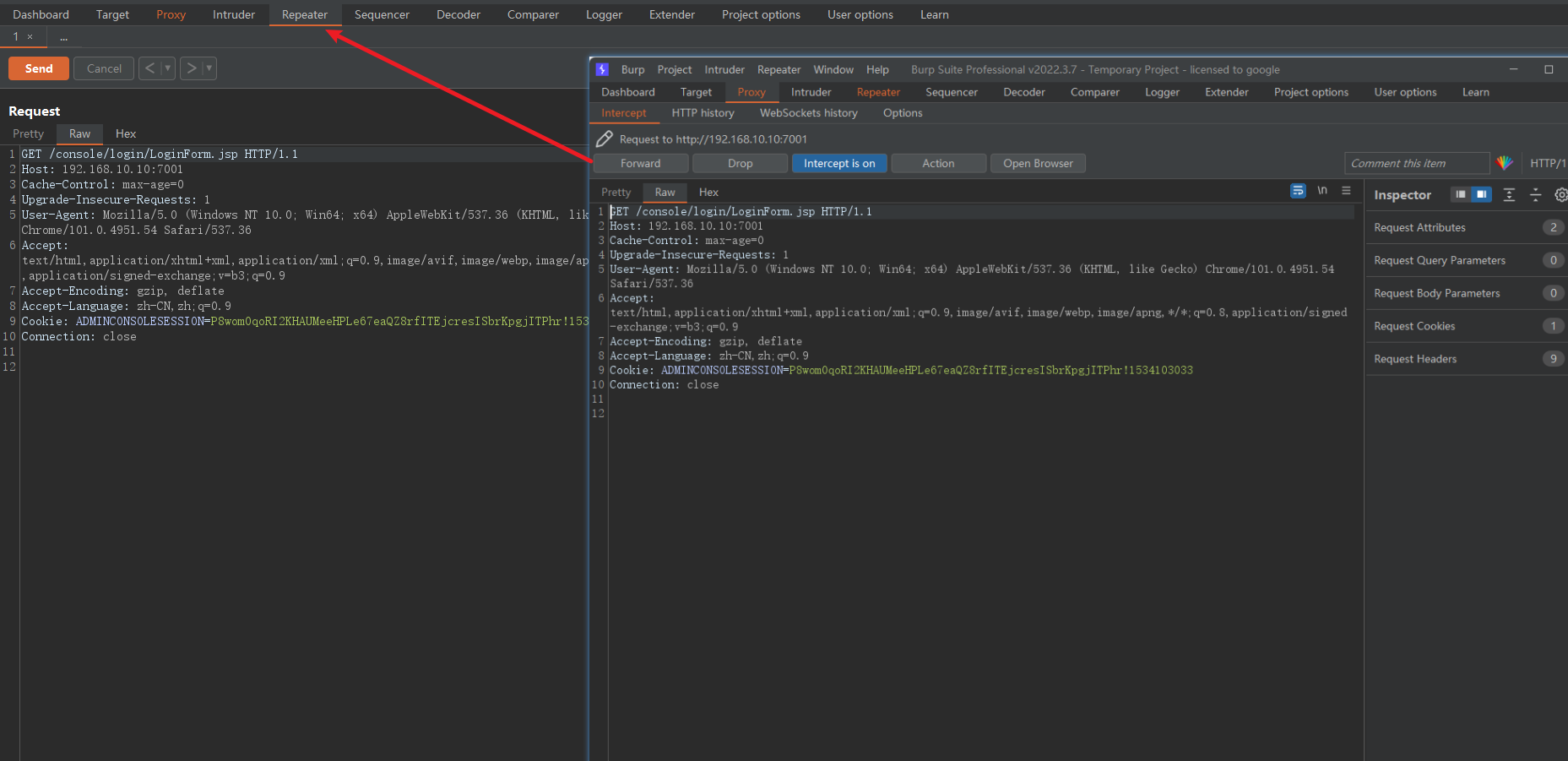The width and height of the screenshot is (1568, 761).
Task: Expand Request Cookies section
Action: pos(1467,326)
